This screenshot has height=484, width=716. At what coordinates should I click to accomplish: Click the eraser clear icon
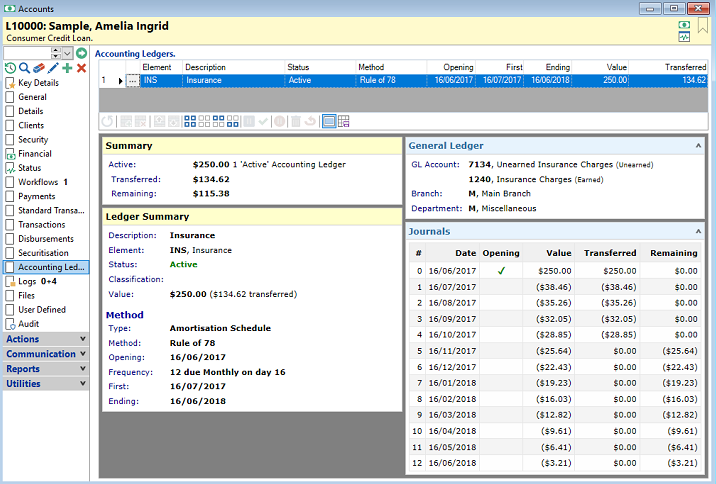point(39,68)
